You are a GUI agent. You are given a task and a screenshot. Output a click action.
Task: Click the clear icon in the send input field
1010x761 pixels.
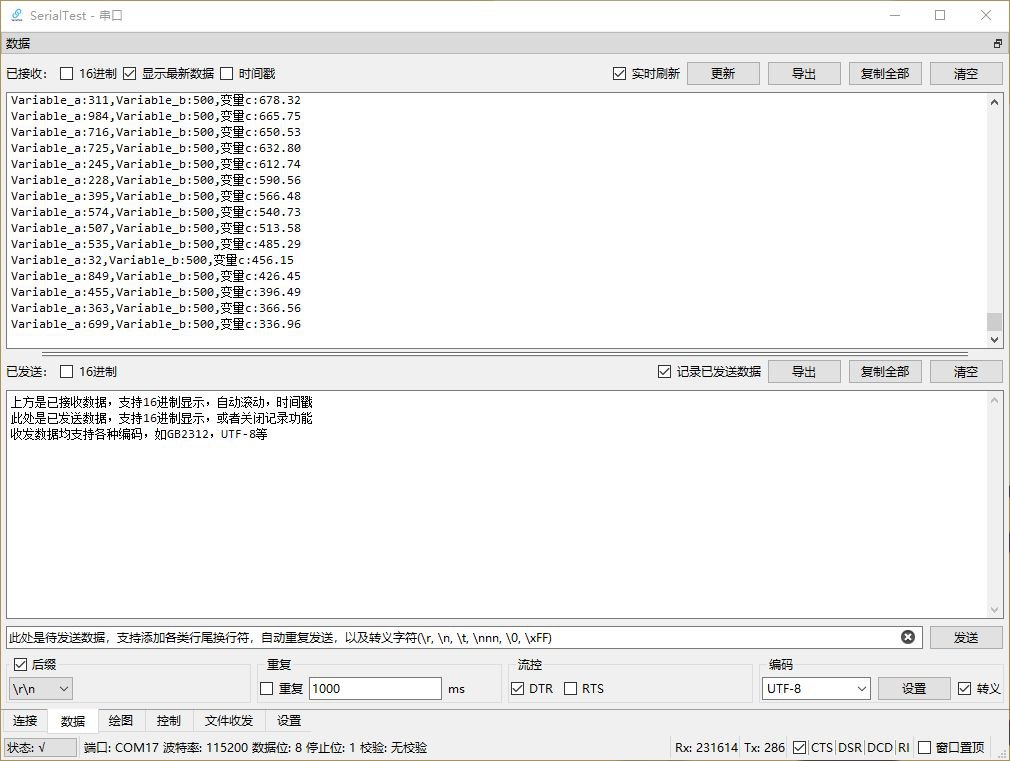coord(908,637)
